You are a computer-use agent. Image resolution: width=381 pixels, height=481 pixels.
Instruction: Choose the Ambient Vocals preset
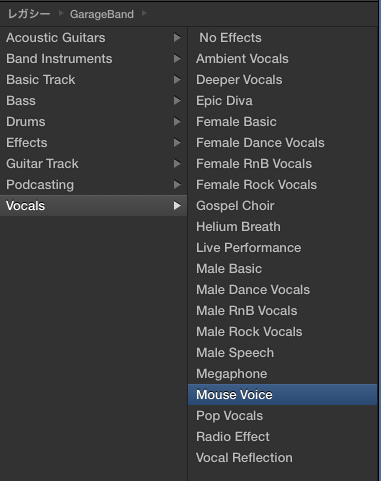coord(283,59)
